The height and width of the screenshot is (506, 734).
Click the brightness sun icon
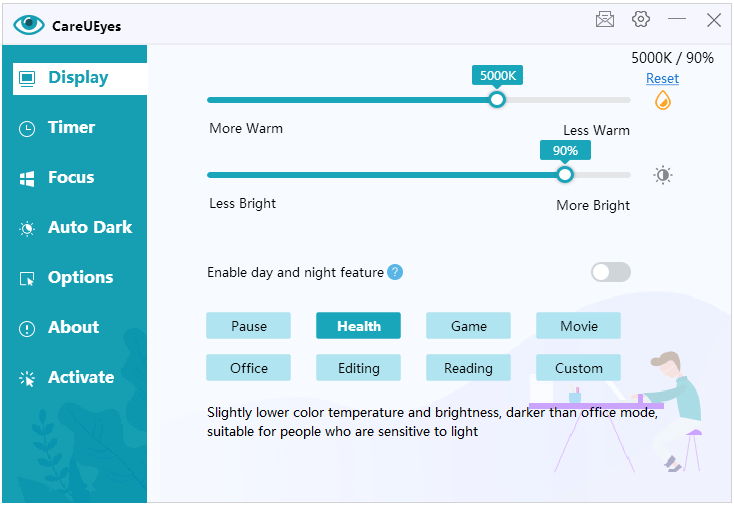[x=662, y=175]
